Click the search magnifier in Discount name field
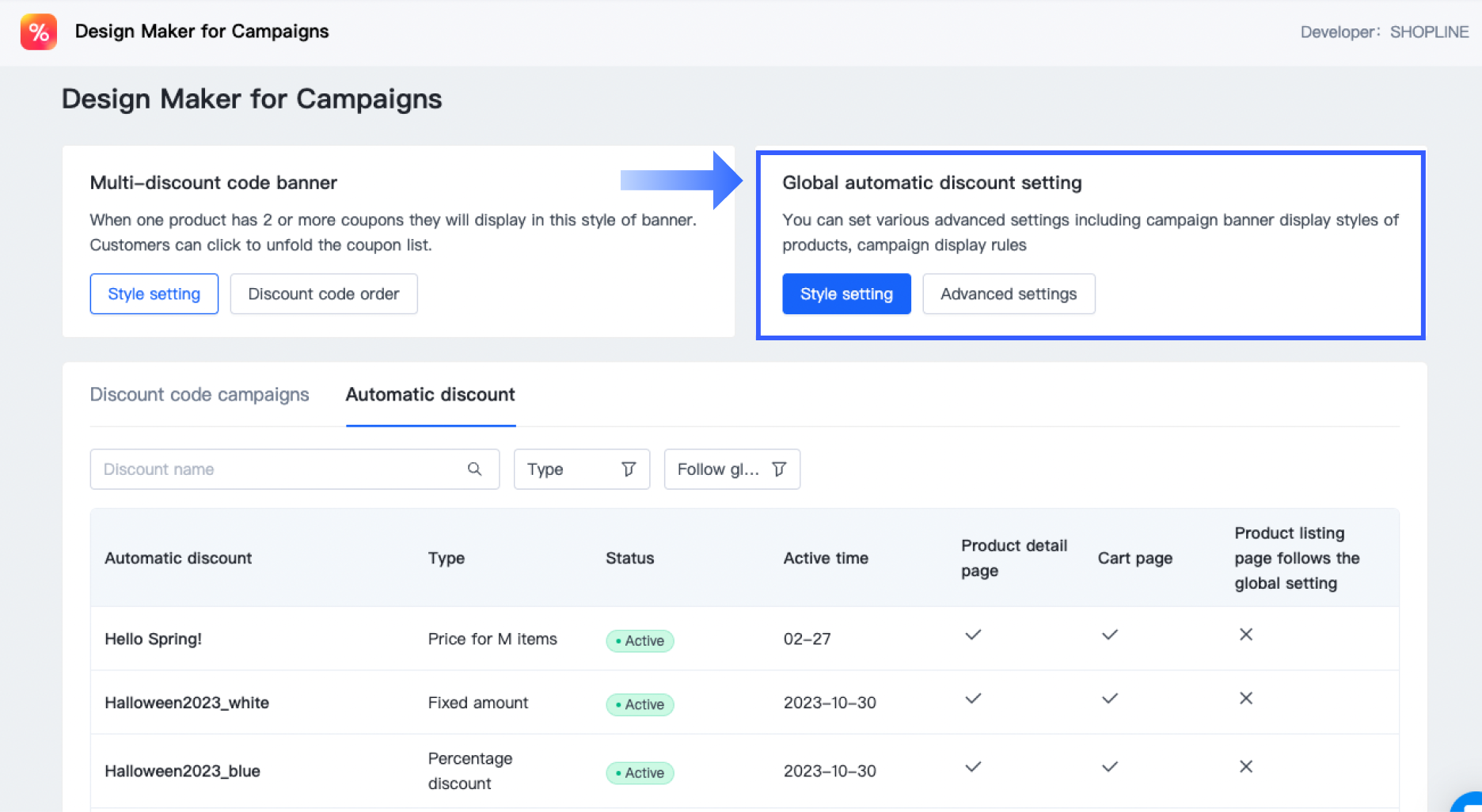Screen dimensions: 1482x812 pos(474,469)
